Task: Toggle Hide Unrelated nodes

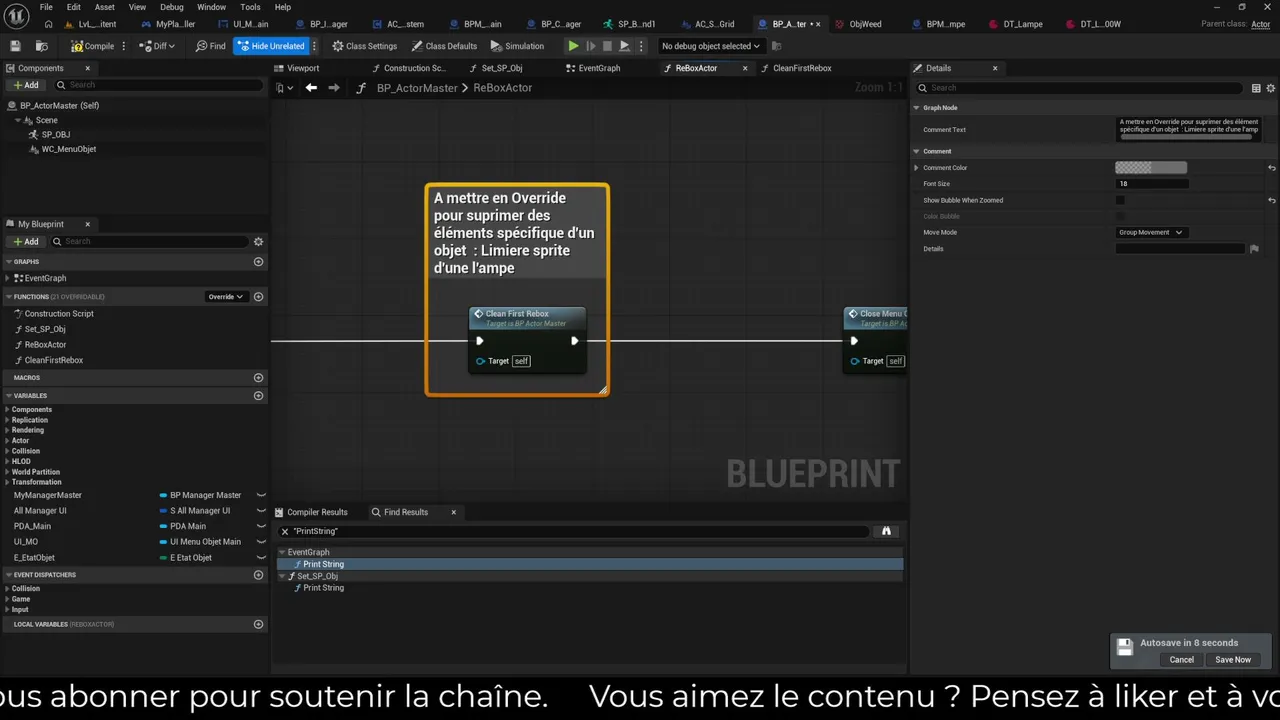Action: point(271,46)
